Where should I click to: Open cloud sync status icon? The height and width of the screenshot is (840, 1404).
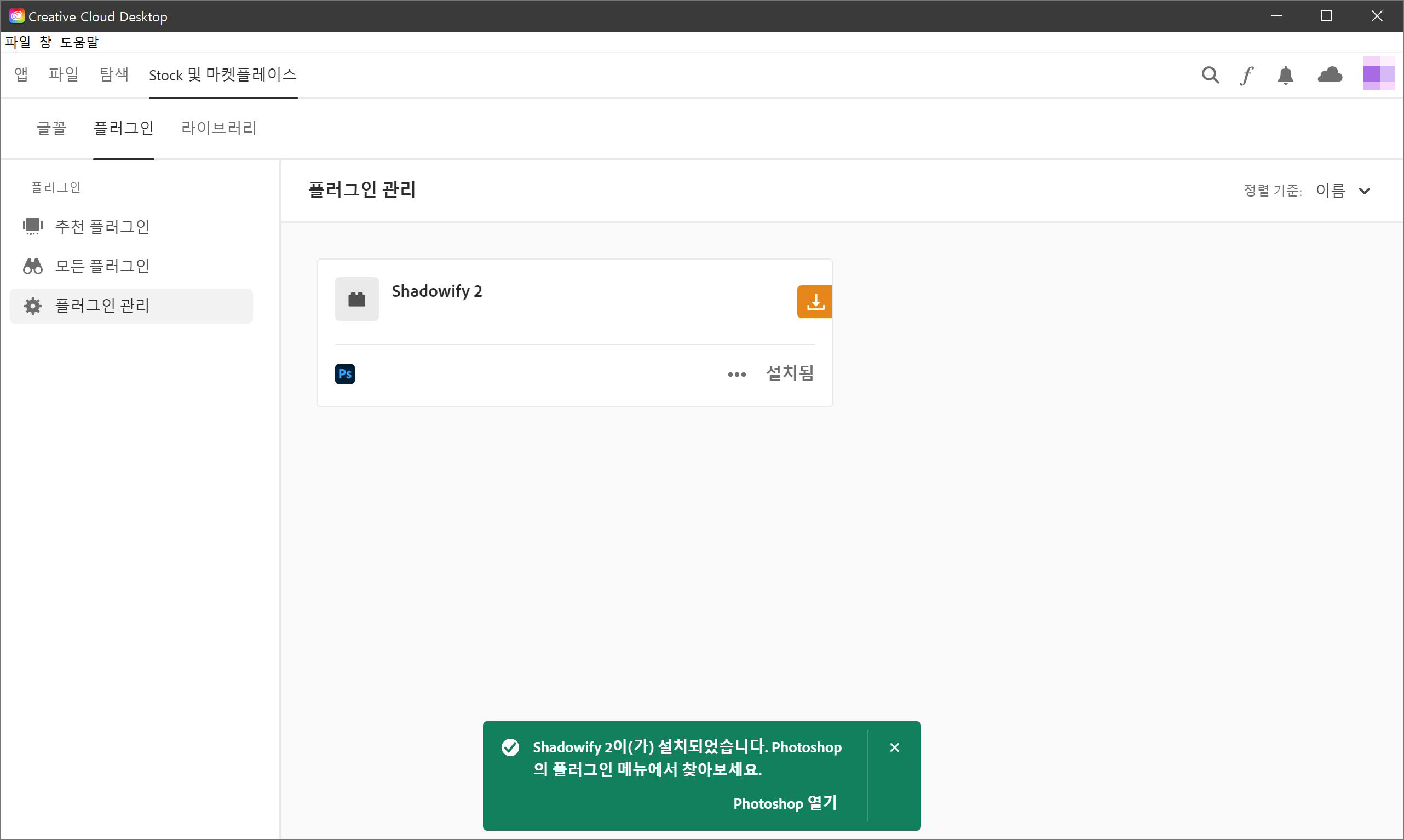coord(1330,74)
